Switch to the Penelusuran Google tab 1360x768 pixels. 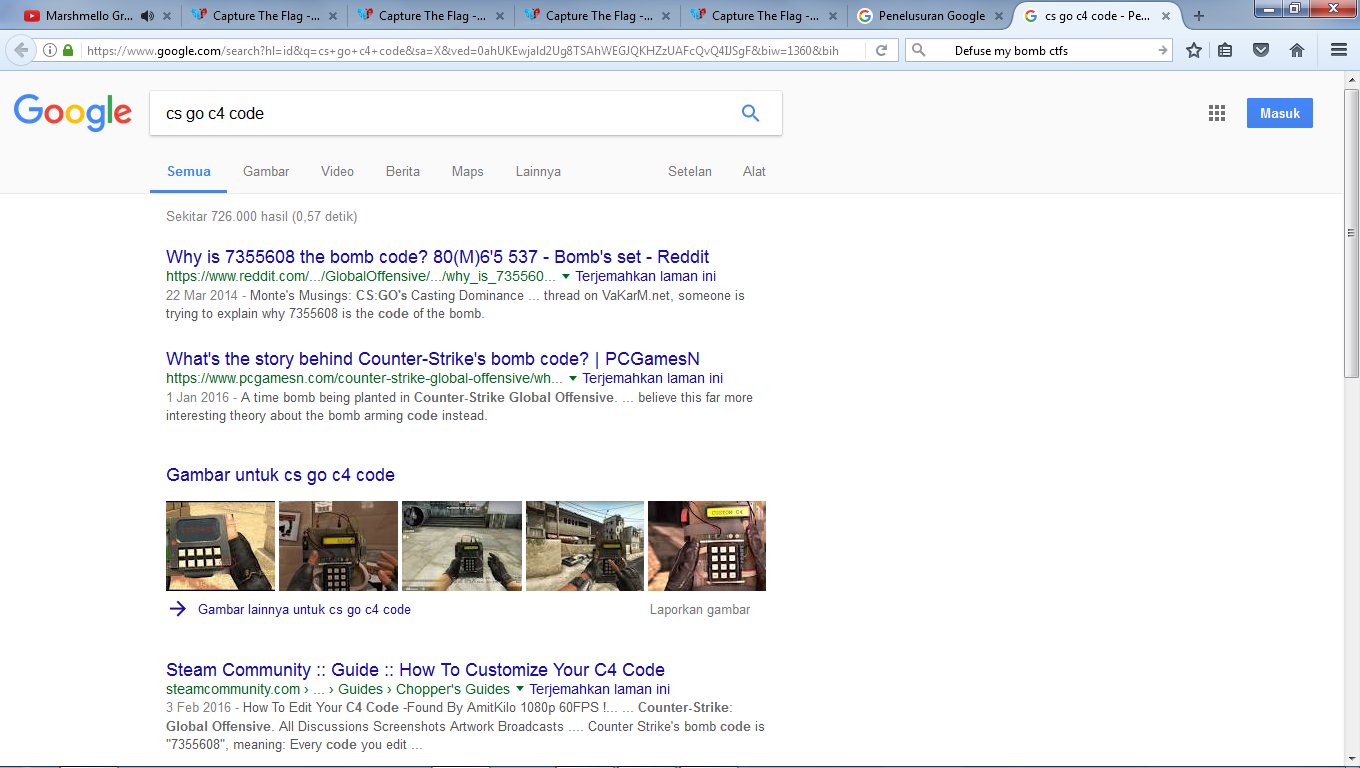point(930,16)
